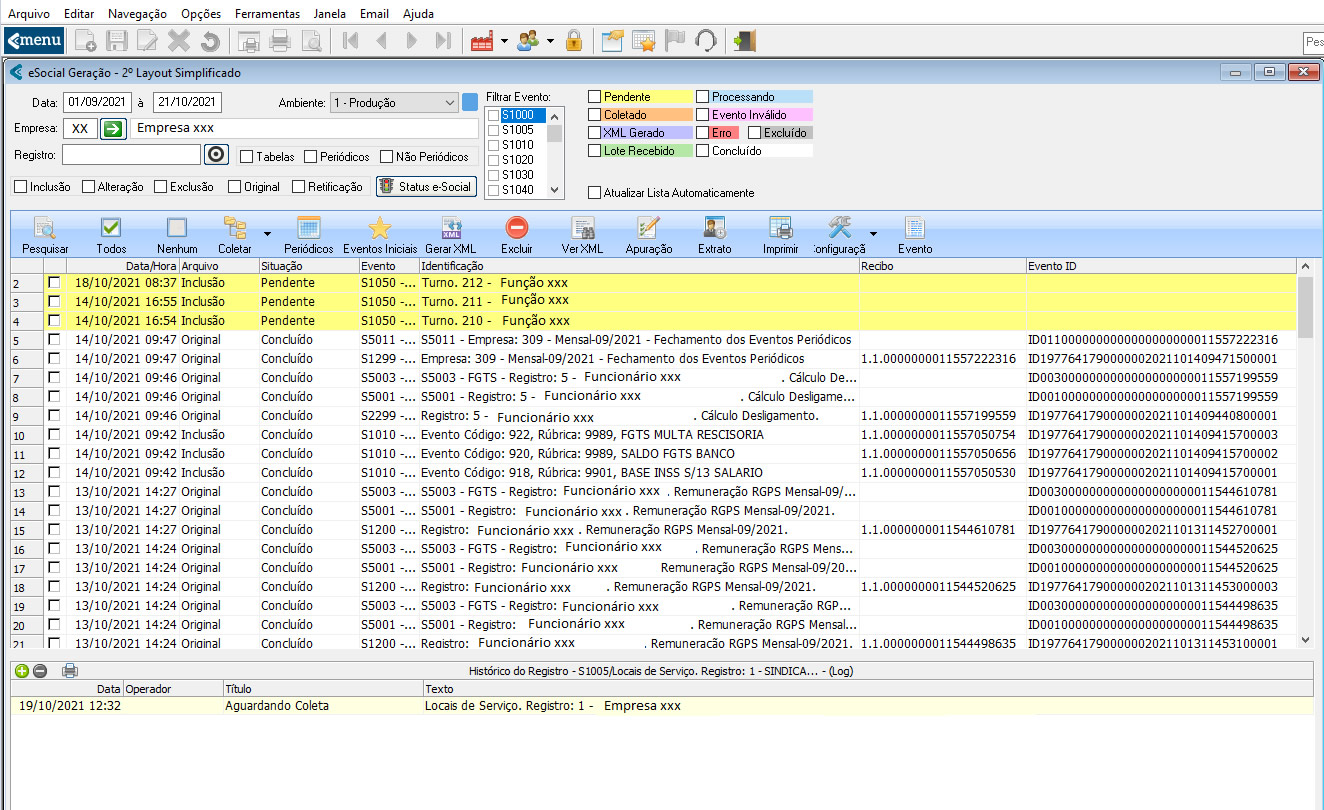Expand the Coletar dropdown arrow

coord(267,232)
